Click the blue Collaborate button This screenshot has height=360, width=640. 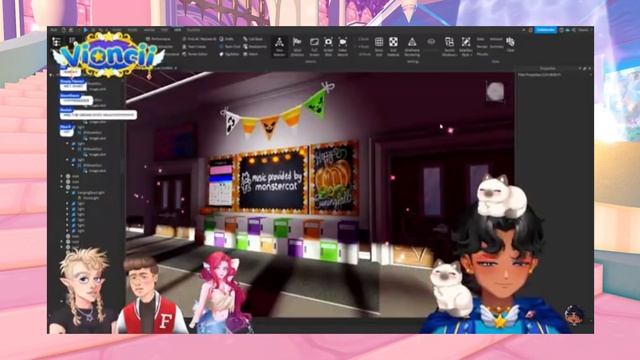click(546, 30)
